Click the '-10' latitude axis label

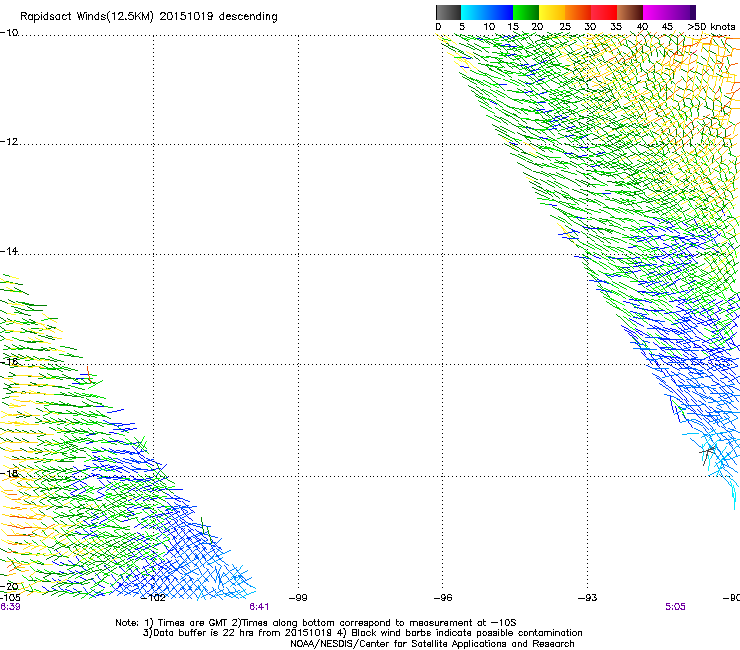[x=9, y=32]
